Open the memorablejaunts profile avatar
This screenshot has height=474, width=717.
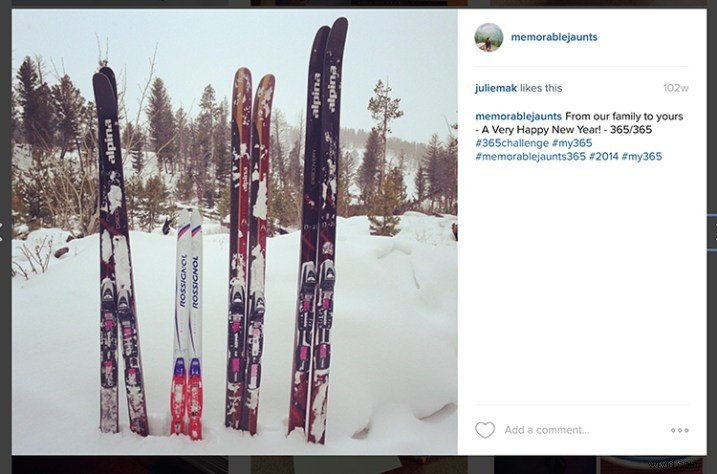489,37
